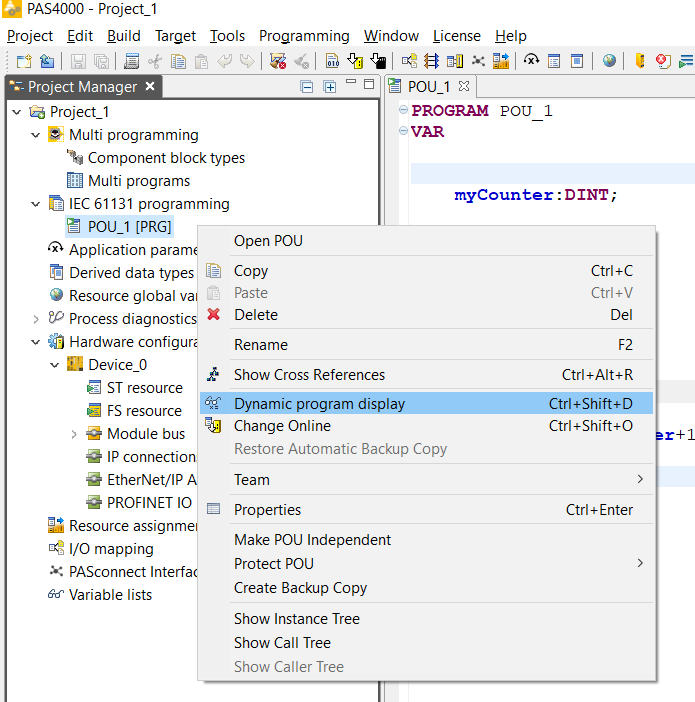Open the License menu
Screen dimensions: 695x702
pyautogui.click(x=457, y=36)
